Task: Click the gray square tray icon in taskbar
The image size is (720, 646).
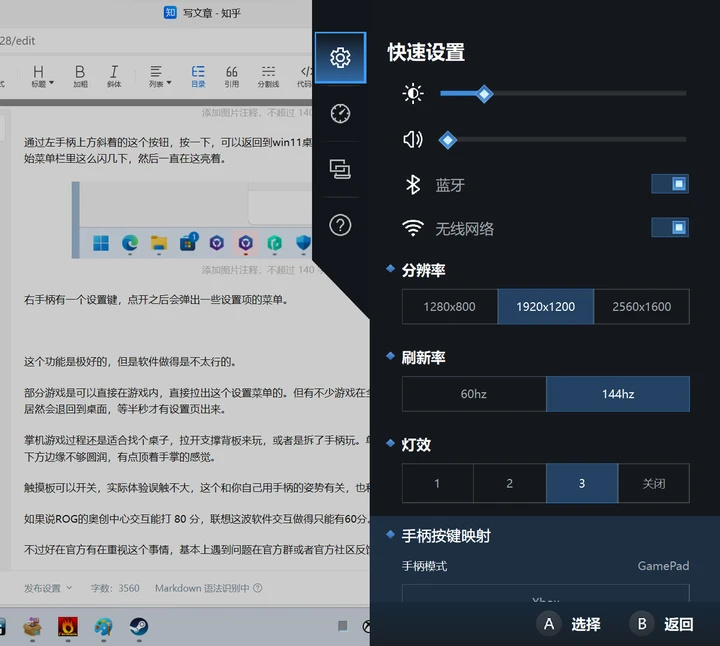Action: coord(343,626)
